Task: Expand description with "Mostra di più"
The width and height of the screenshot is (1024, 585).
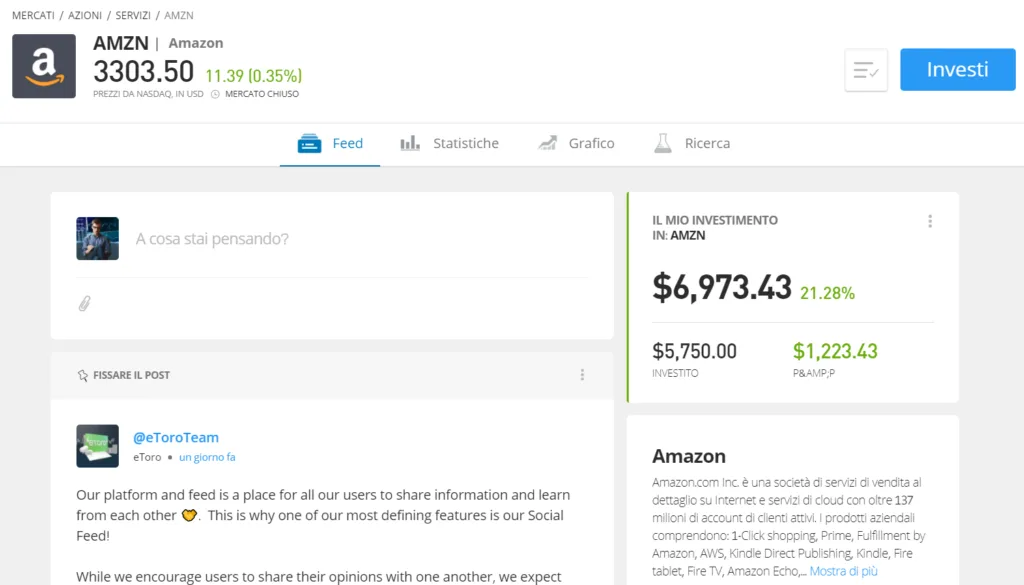Action: point(843,571)
